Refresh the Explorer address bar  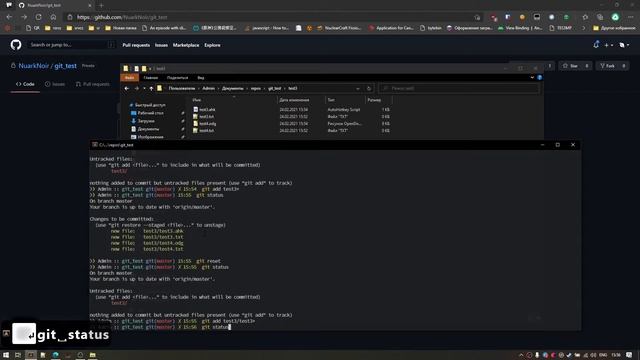[369, 88]
